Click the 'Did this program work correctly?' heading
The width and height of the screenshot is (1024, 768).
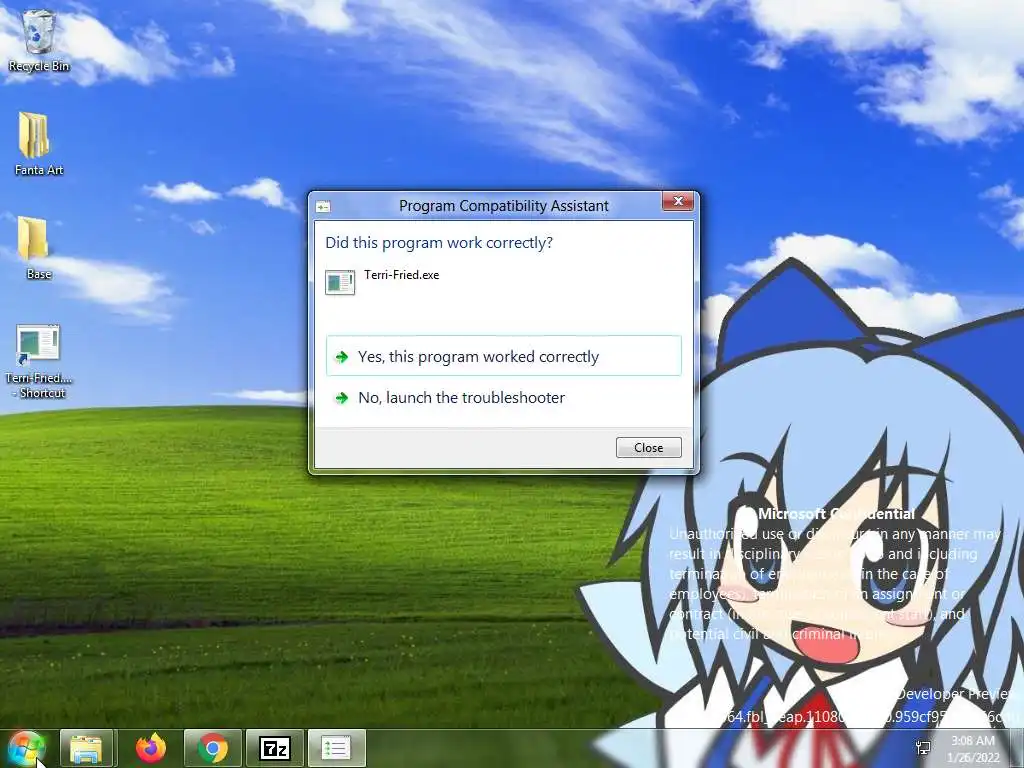(439, 242)
